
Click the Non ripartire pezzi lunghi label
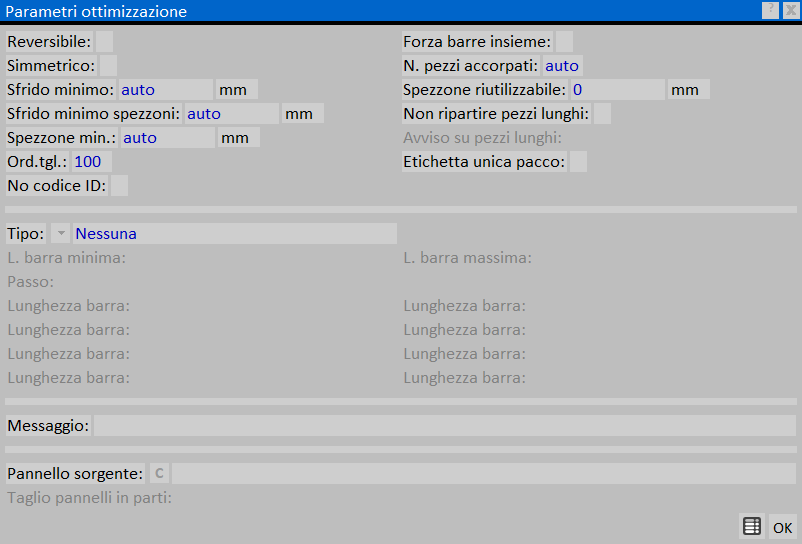pos(496,114)
